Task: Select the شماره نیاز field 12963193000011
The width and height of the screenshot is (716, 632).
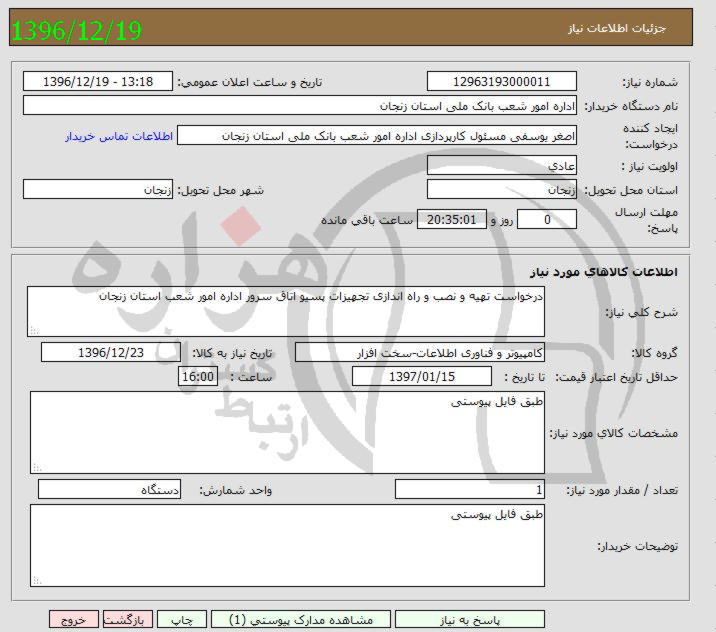Action: (501, 82)
